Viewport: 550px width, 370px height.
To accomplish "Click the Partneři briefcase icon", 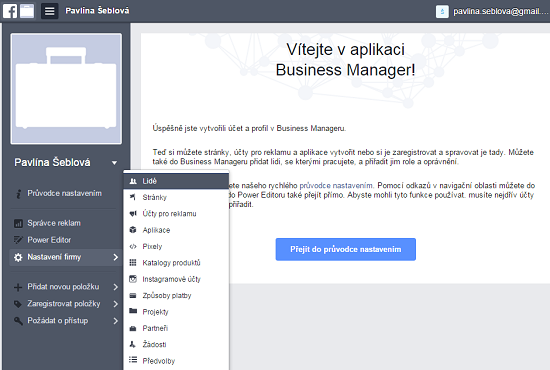I will (133, 328).
